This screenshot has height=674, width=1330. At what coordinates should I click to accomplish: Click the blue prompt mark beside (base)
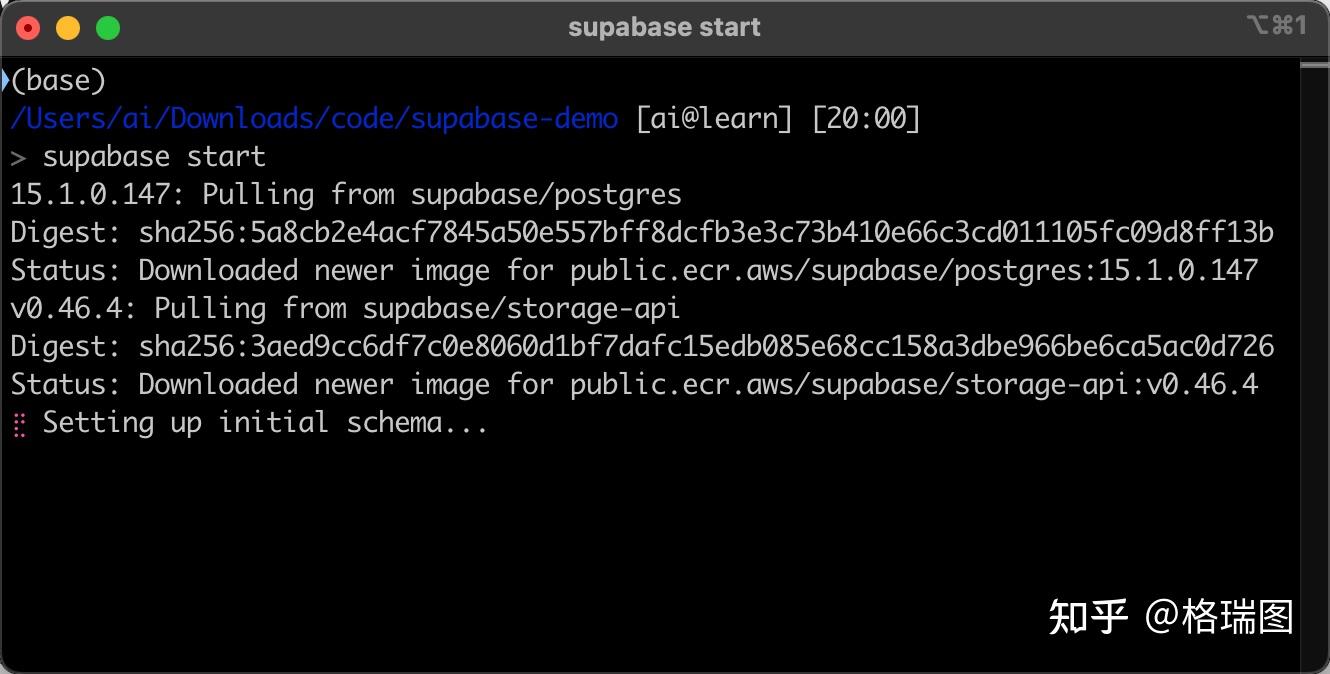coord(5,80)
